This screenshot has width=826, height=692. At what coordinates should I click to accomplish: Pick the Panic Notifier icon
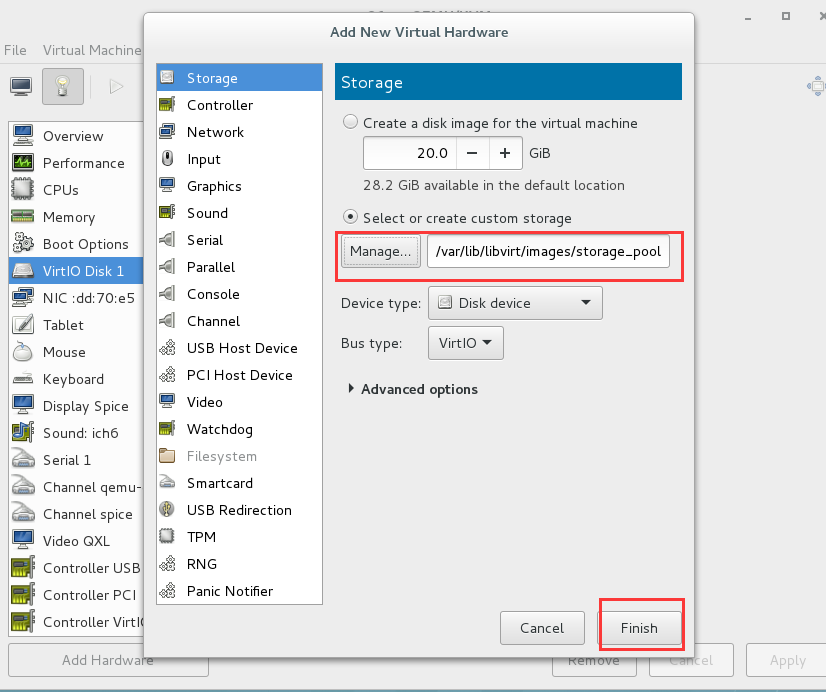168,591
